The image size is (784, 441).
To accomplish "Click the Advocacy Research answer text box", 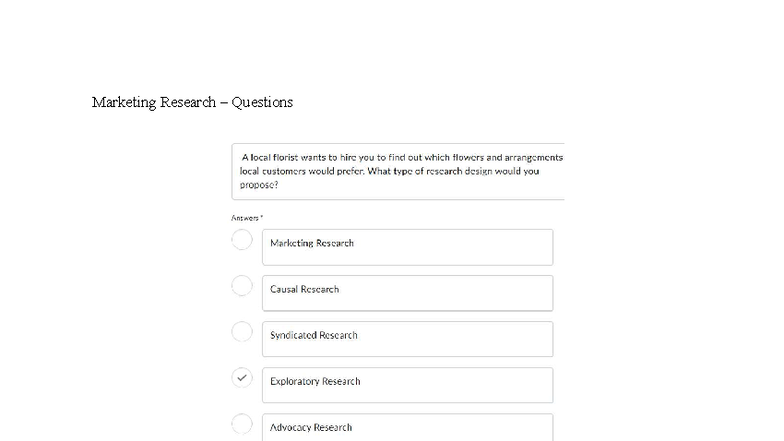I will coord(407,427).
